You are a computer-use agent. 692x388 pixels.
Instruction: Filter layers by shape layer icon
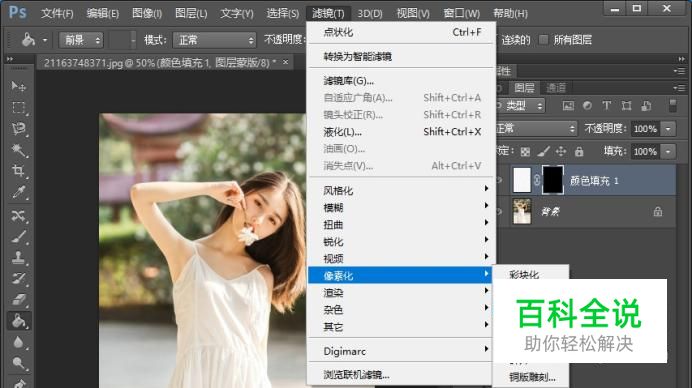point(626,106)
